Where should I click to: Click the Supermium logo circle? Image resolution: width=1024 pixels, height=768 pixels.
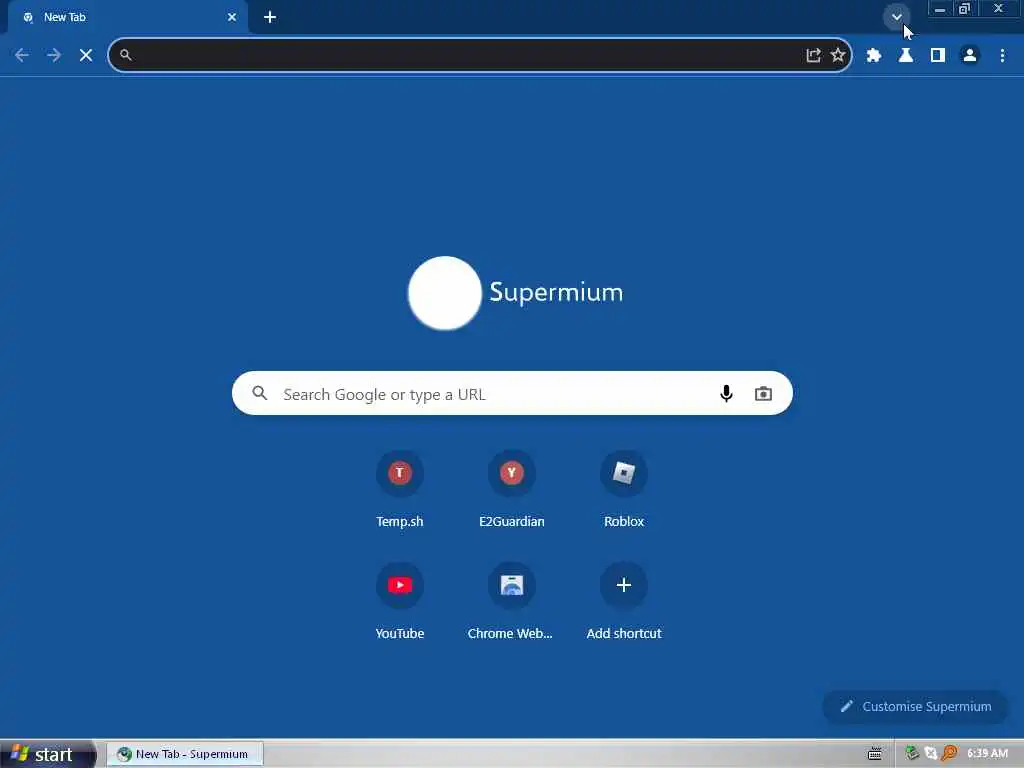tap(445, 293)
